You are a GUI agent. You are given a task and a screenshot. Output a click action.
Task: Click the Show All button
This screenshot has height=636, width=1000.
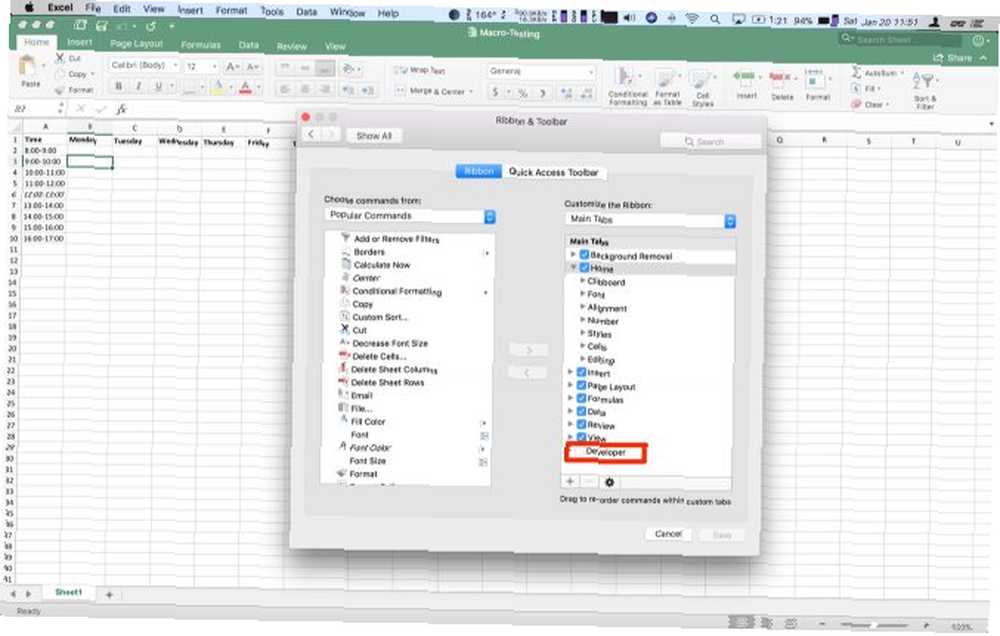(x=374, y=136)
